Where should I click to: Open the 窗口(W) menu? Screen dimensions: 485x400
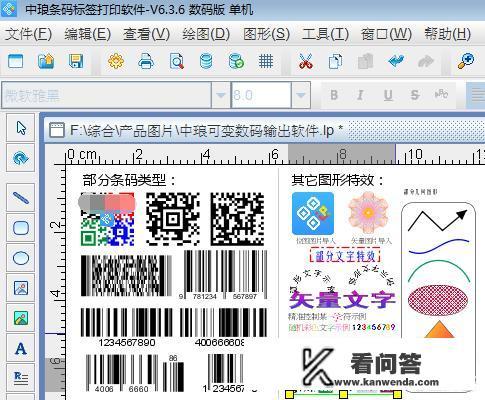[x=386, y=34]
